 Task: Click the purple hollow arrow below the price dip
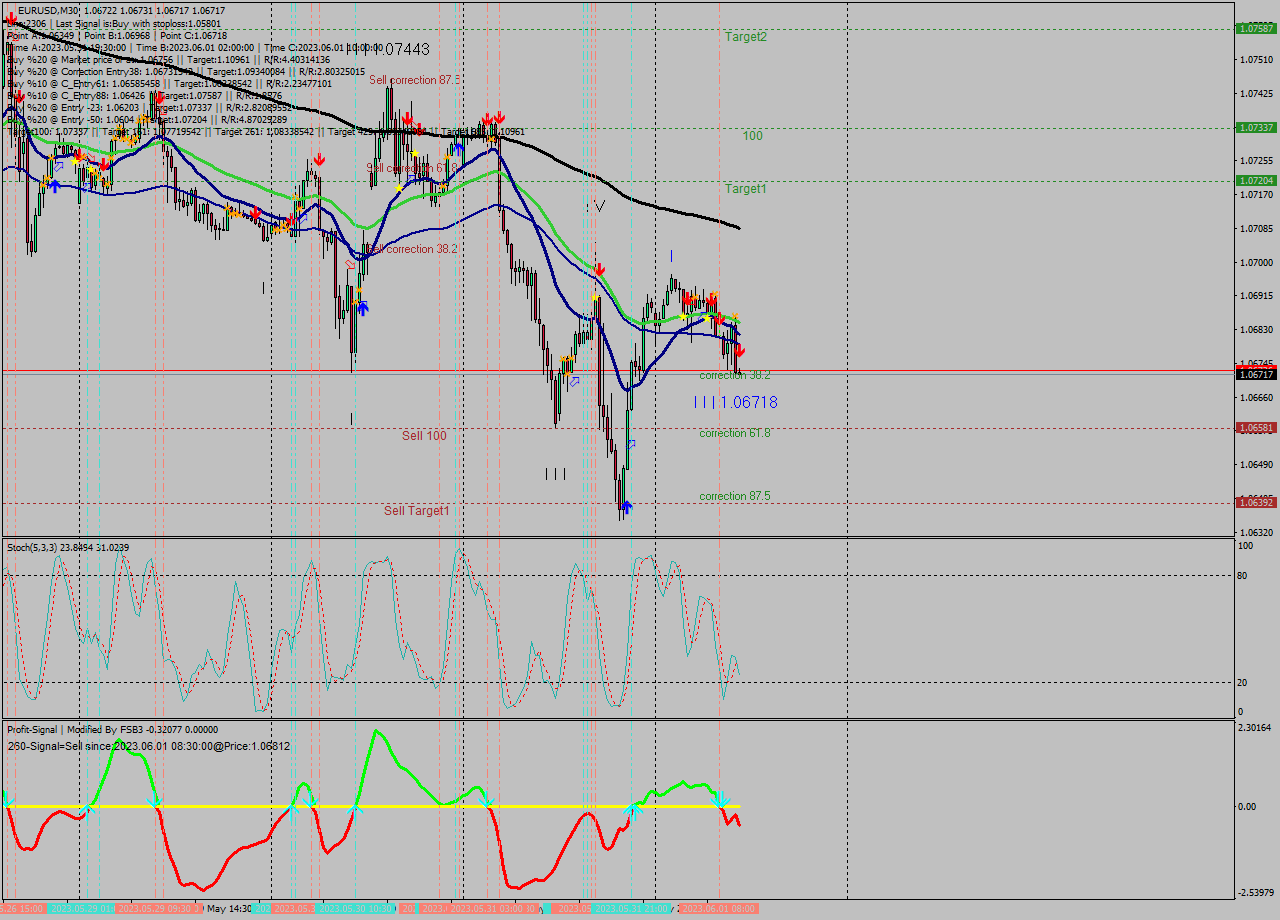click(x=630, y=445)
